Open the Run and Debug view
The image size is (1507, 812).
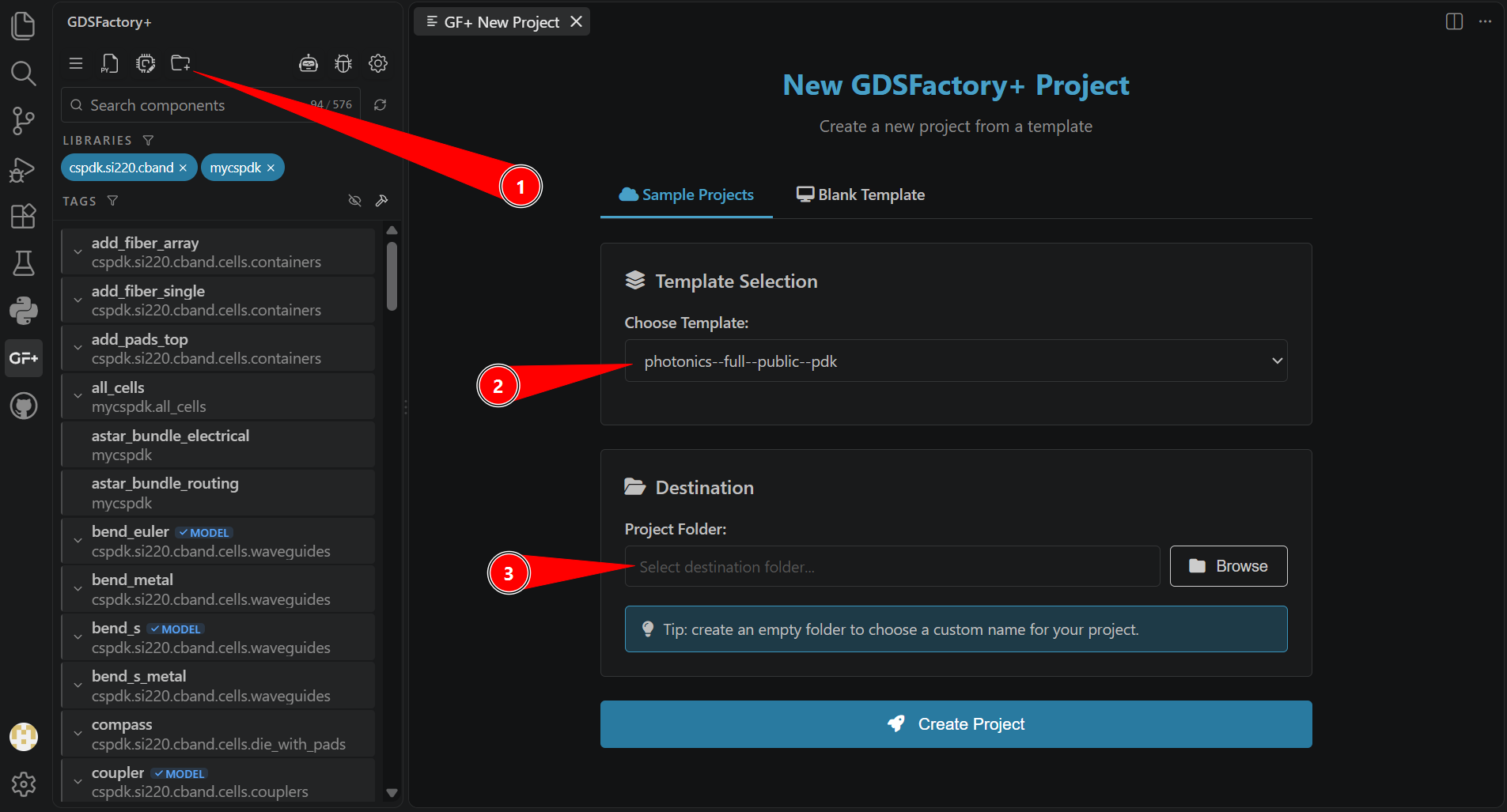[x=24, y=168]
